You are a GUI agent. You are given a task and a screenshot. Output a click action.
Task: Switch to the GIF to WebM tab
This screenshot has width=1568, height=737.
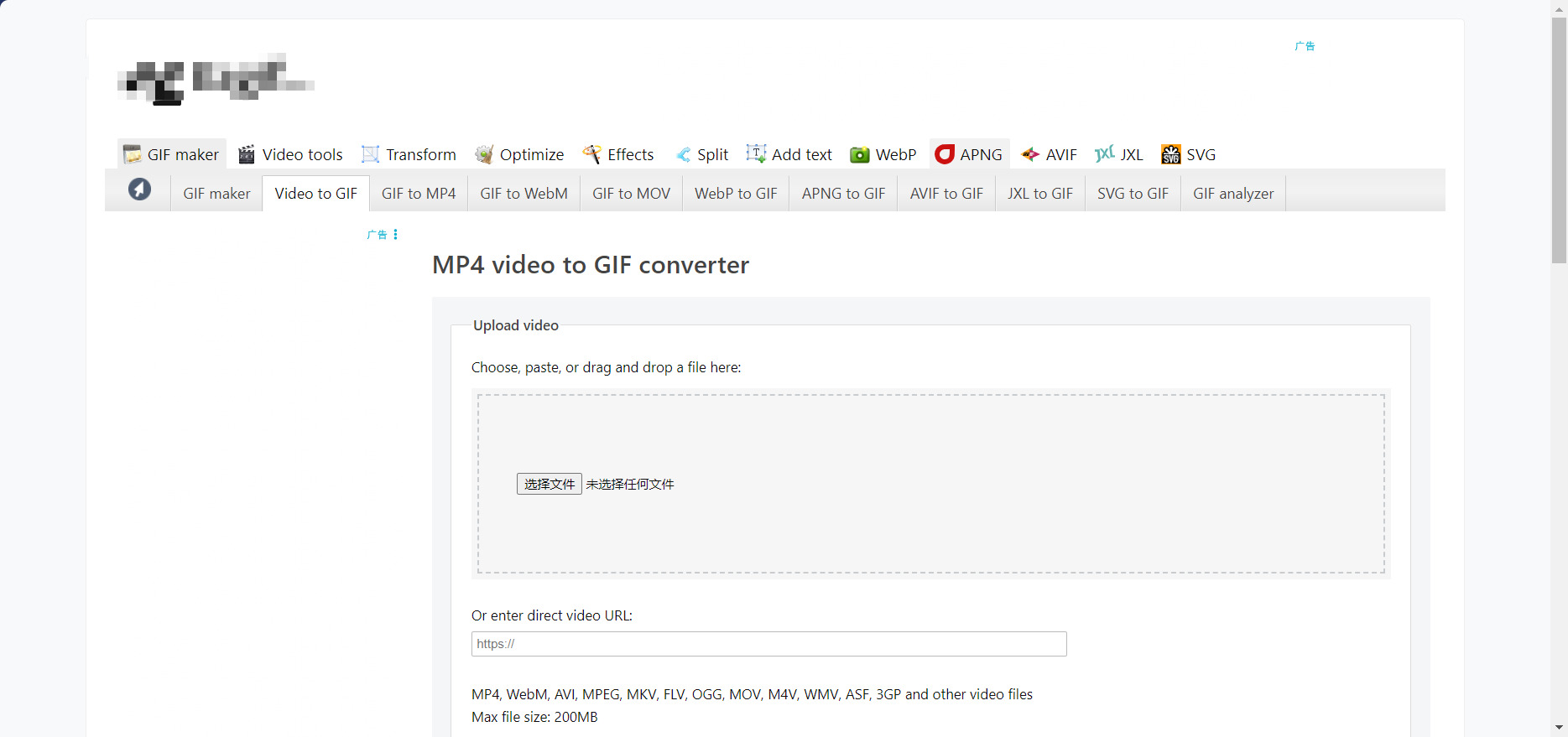(524, 194)
